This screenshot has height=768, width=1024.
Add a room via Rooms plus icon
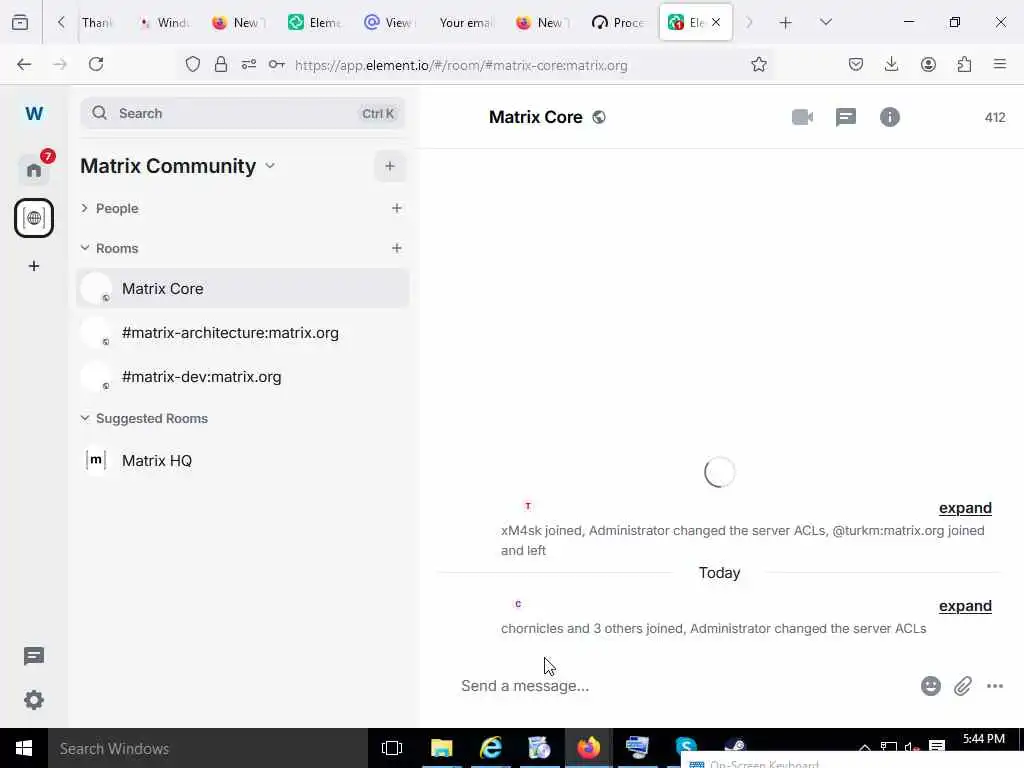tap(396, 248)
